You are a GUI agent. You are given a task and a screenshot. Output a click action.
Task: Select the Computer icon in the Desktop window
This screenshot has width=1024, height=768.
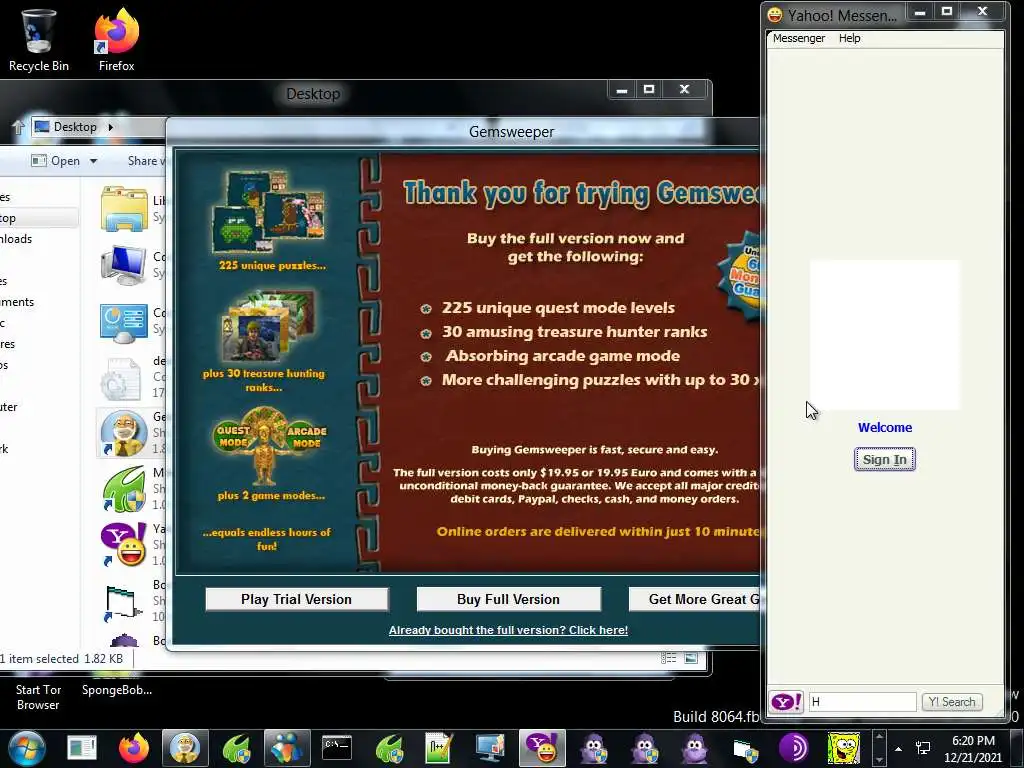click(x=124, y=264)
